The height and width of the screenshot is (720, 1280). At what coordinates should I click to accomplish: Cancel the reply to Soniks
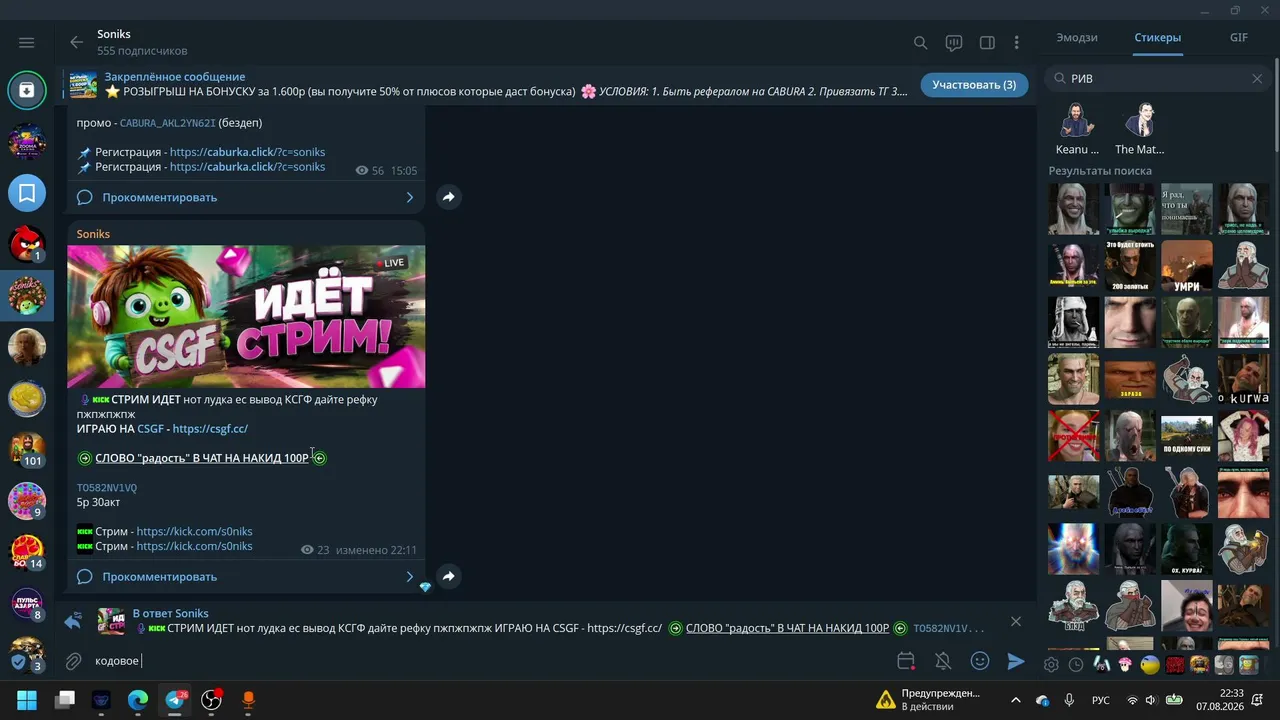pyautogui.click(x=1015, y=621)
